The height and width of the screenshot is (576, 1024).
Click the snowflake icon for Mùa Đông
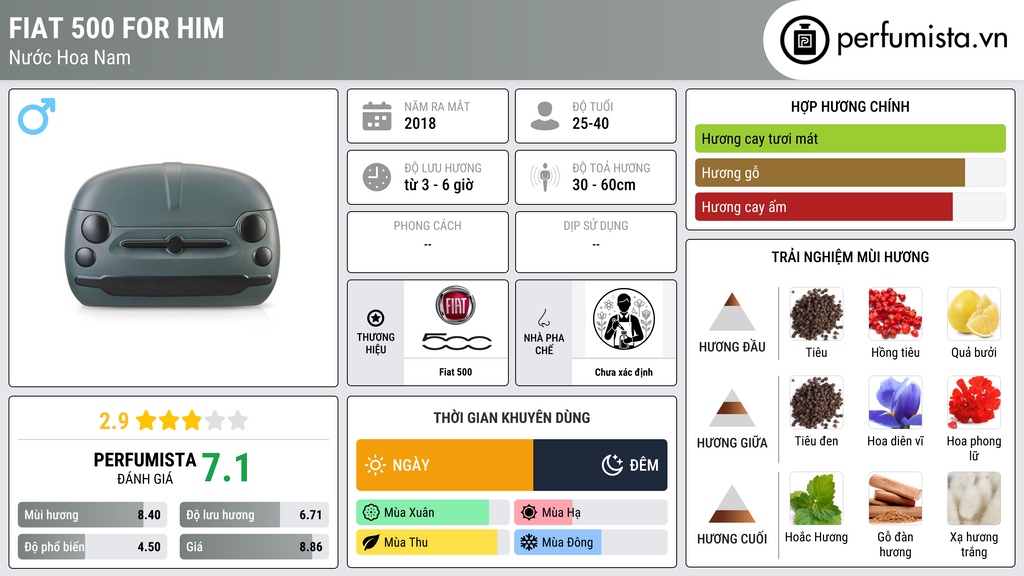pos(529,542)
